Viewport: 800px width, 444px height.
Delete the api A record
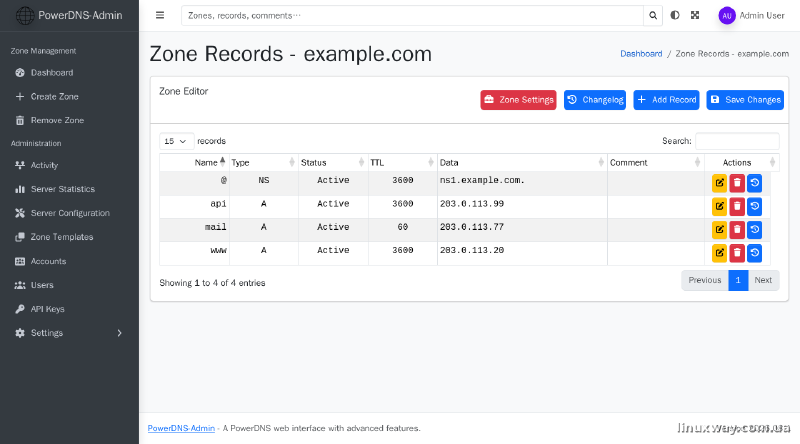click(x=737, y=206)
